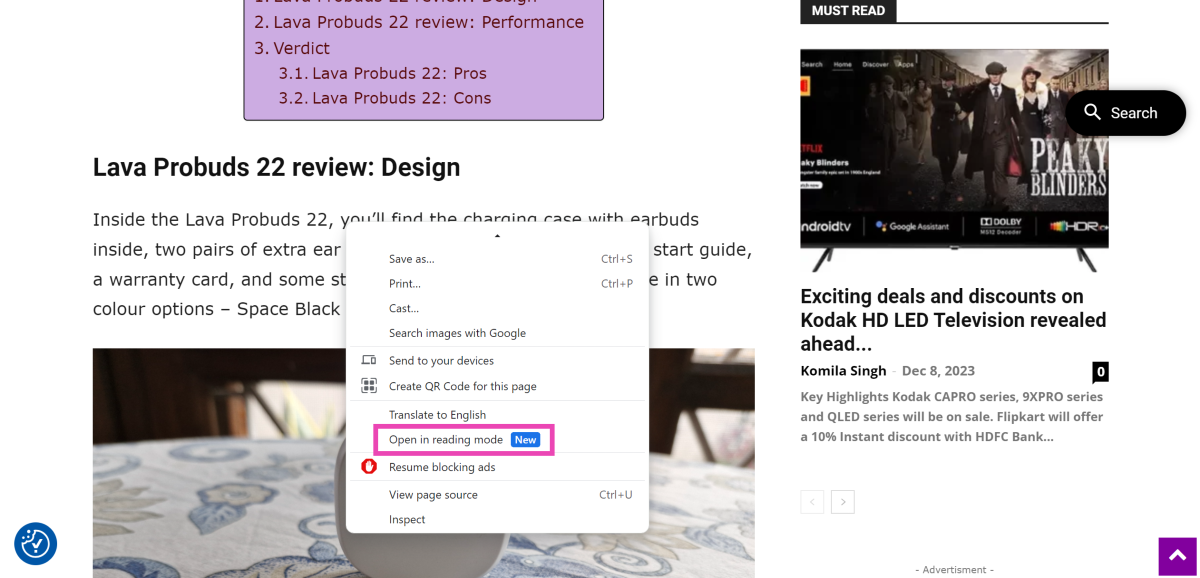Image resolution: width=1200 pixels, height=578 pixels.
Task: Open 'Lava Probuds 22: Pros' link
Action: [399, 73]
